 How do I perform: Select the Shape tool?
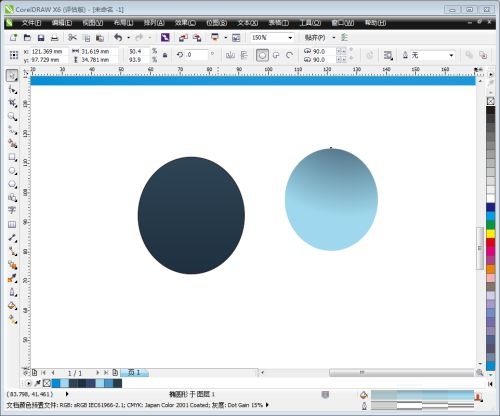point(12,89)
